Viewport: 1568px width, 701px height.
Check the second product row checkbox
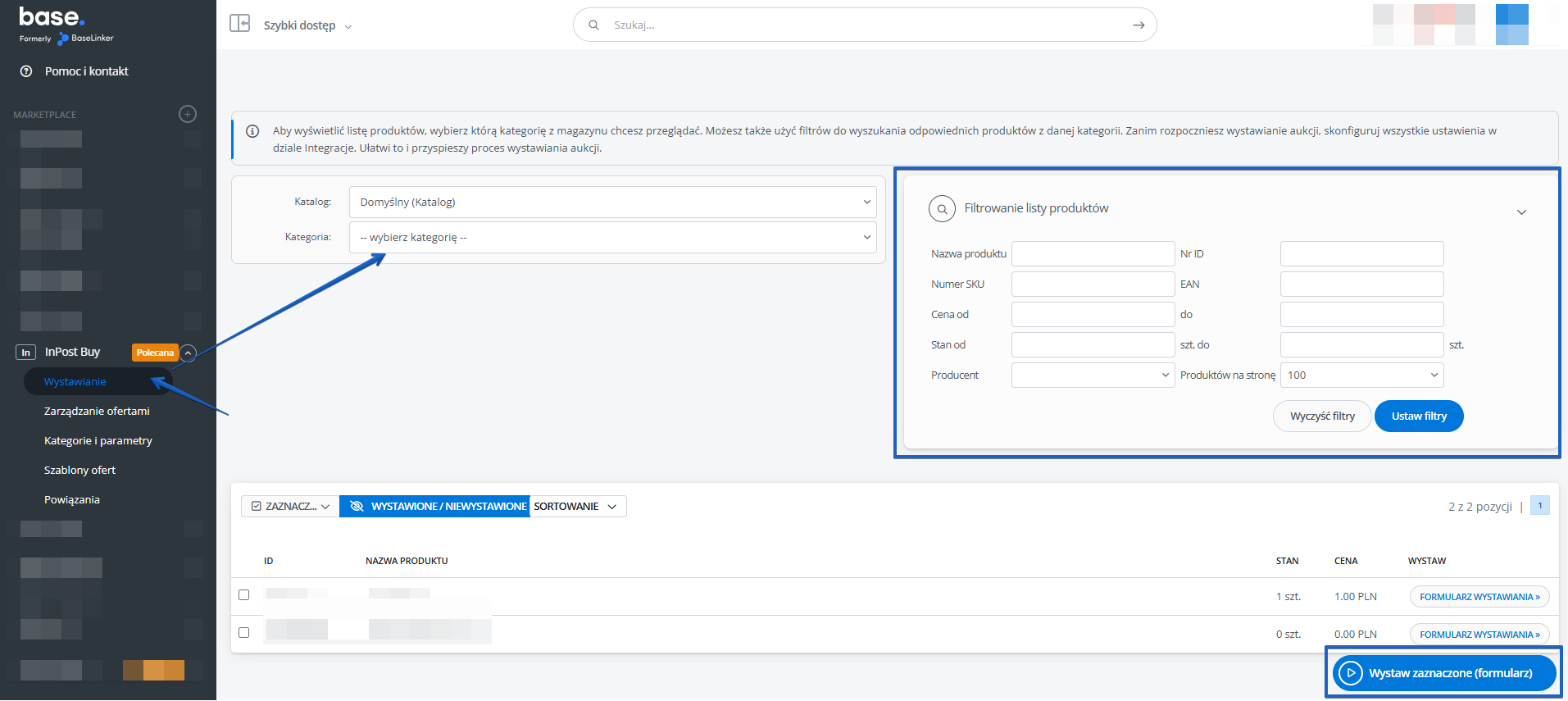point(243,632)
